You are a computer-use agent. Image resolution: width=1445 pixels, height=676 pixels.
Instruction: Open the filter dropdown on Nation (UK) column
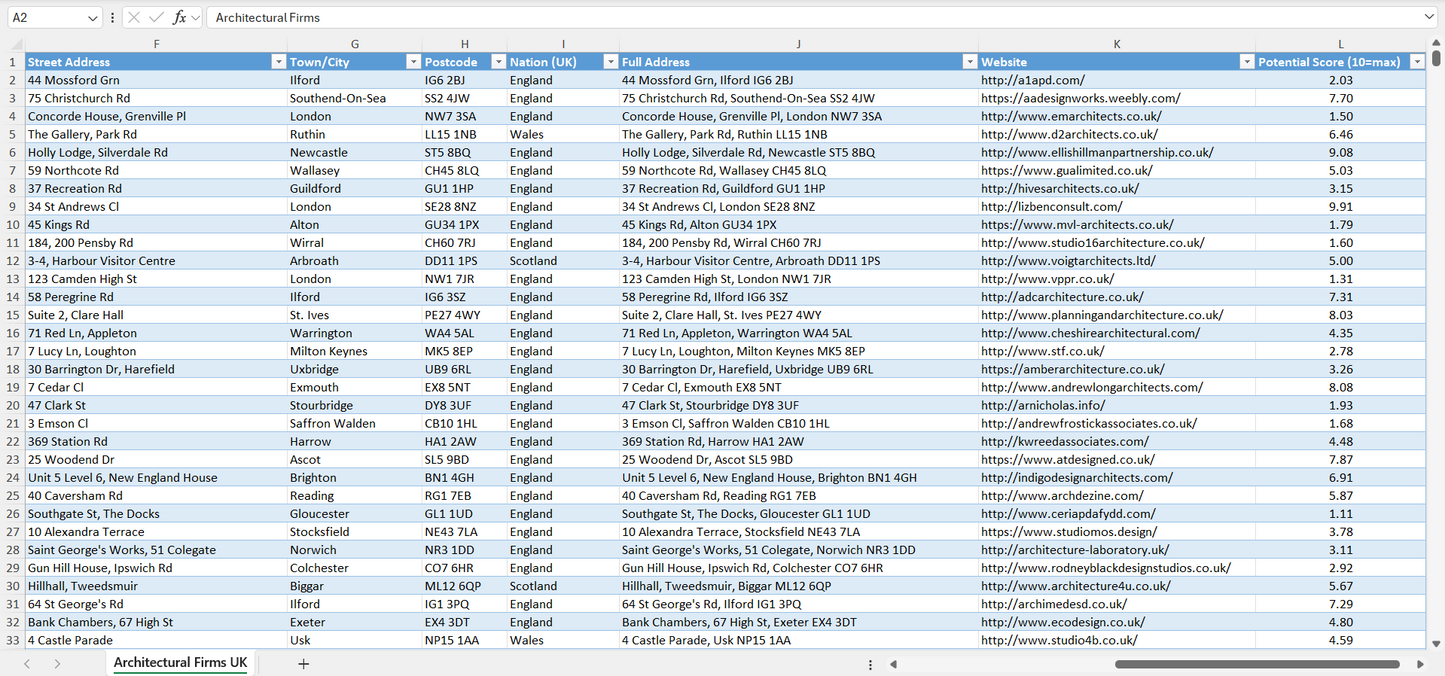click(610, 61)
